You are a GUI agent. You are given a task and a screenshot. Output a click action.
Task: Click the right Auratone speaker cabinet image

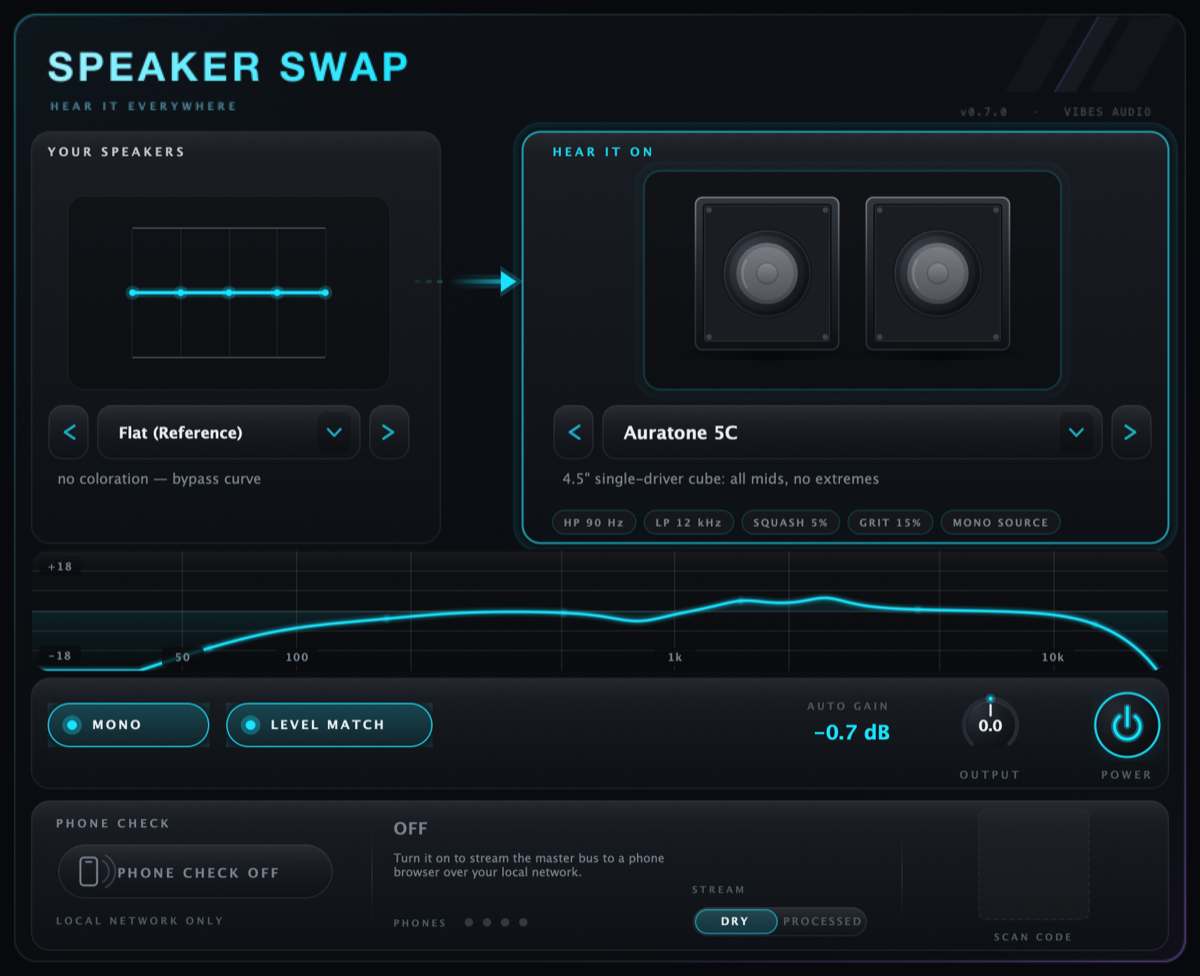(x=938, y=274)
